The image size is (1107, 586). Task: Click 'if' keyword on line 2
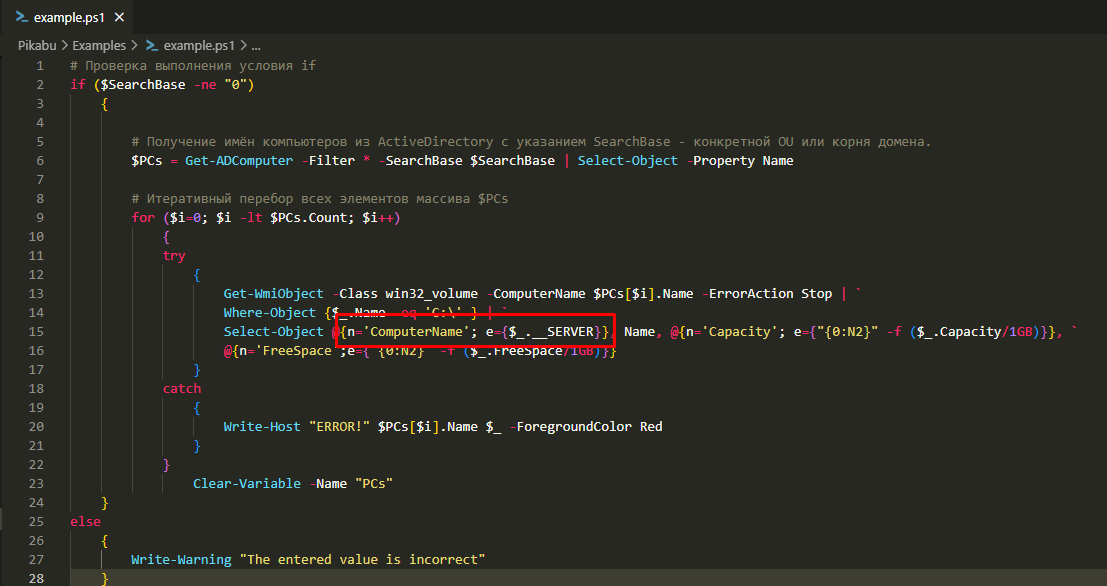tap(78, 85)
